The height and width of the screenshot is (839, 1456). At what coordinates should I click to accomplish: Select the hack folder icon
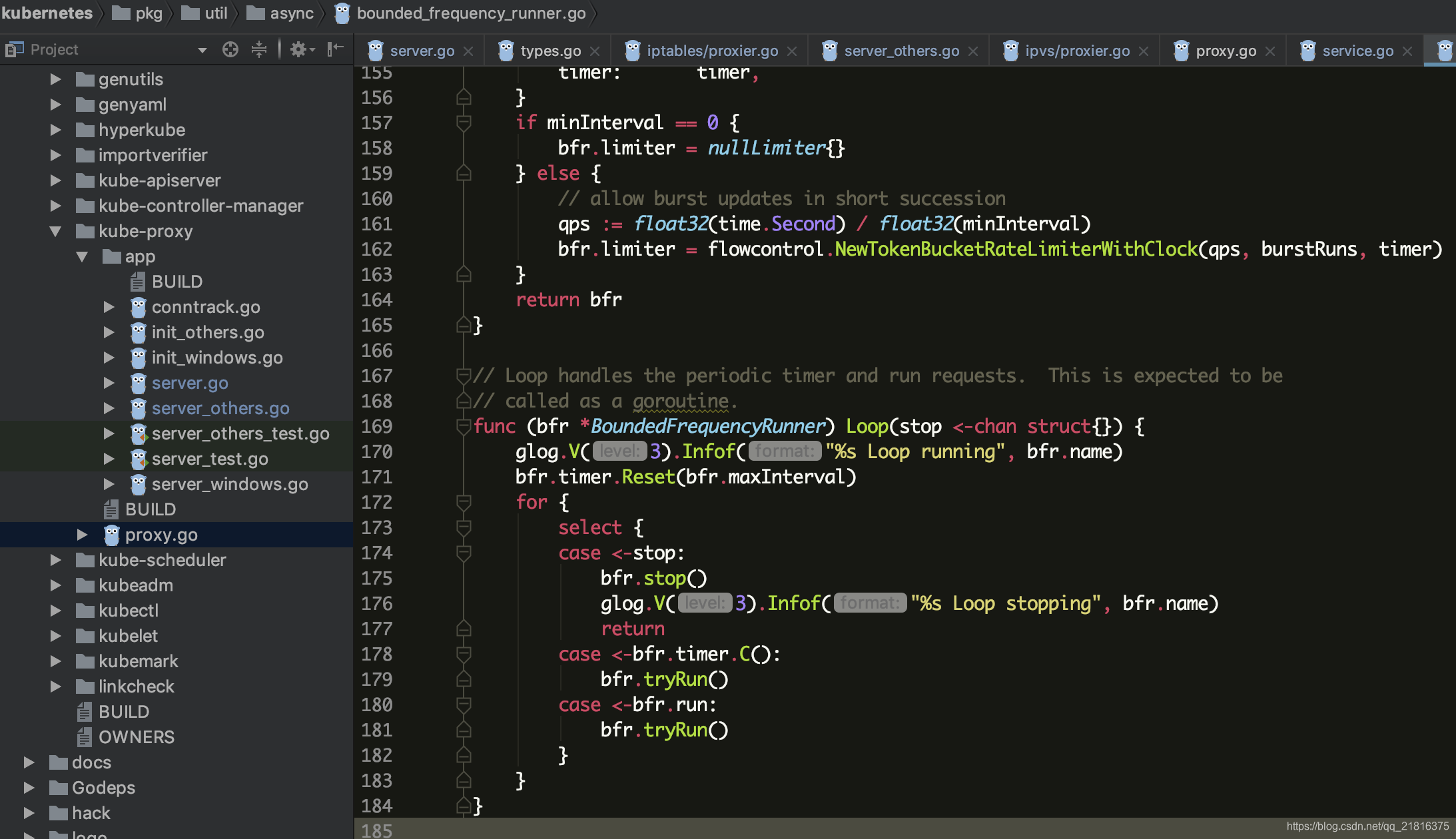[59, 813]
